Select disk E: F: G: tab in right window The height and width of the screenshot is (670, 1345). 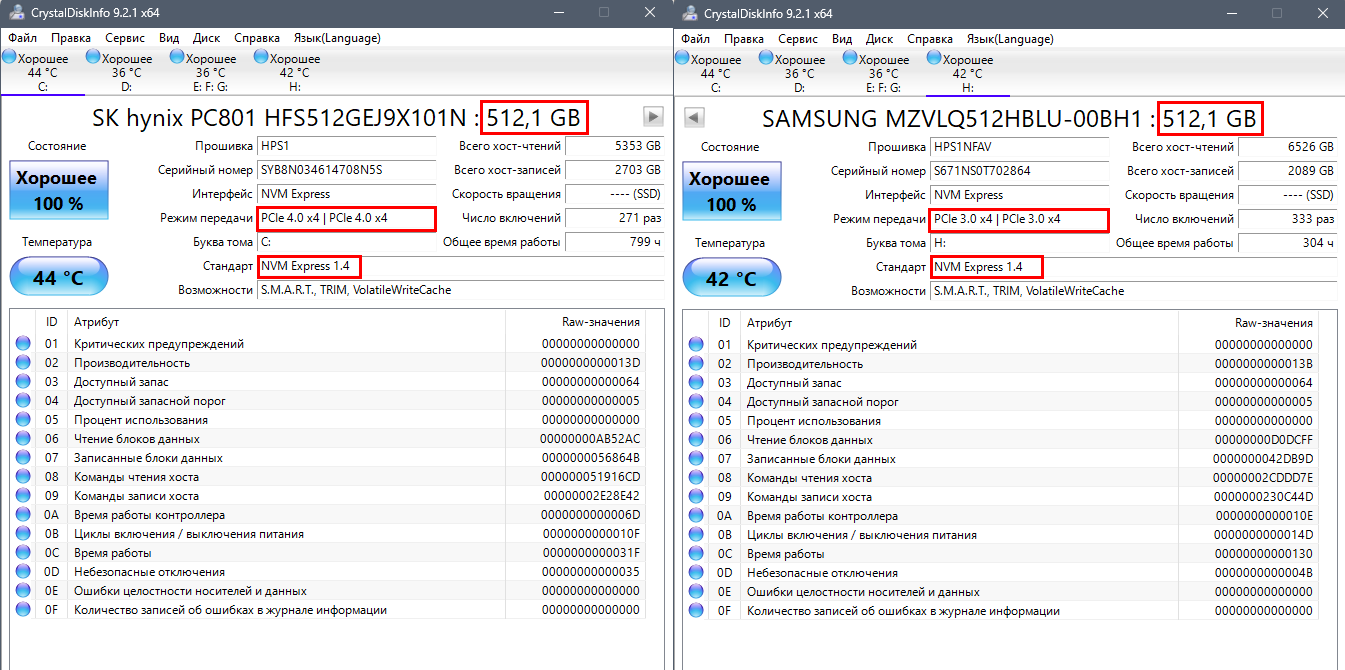[x=884, y=73]
